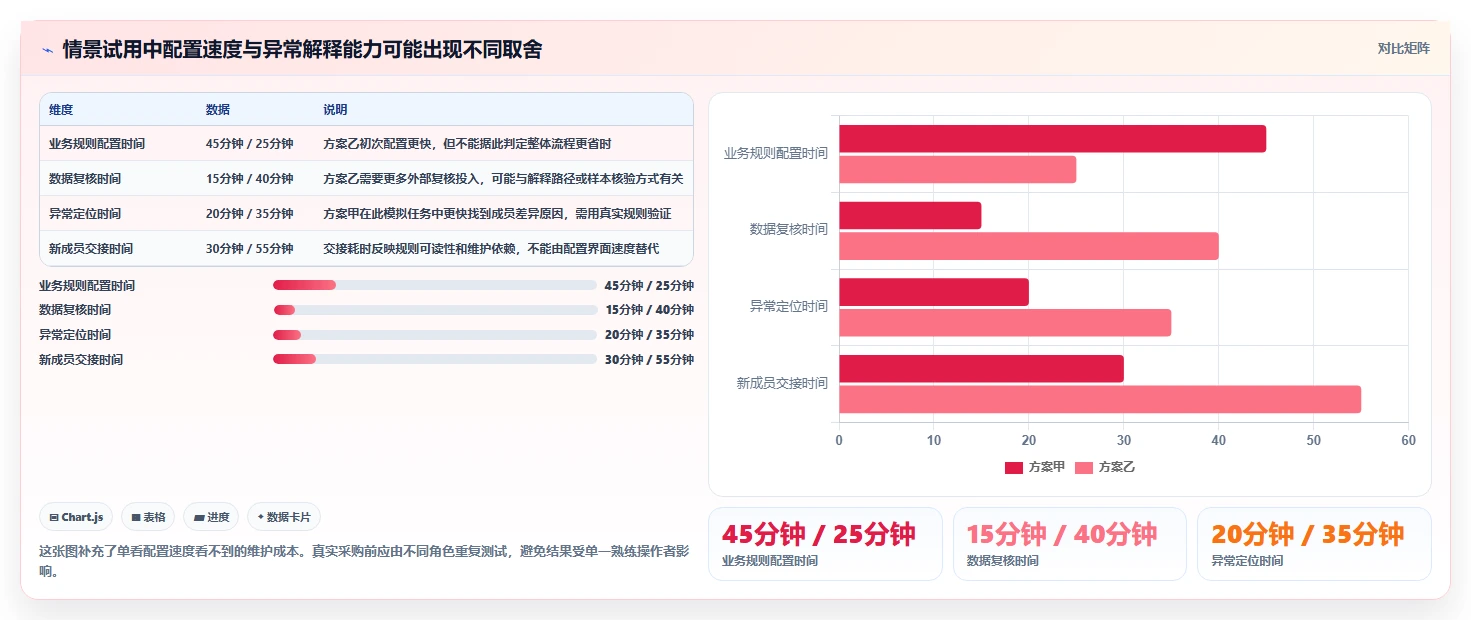The height and width of the screenshot is (620, 1471).
Task: Click 方案乙 bar for 业务规则配置时间 in chart
Action: tap(957, 169)
